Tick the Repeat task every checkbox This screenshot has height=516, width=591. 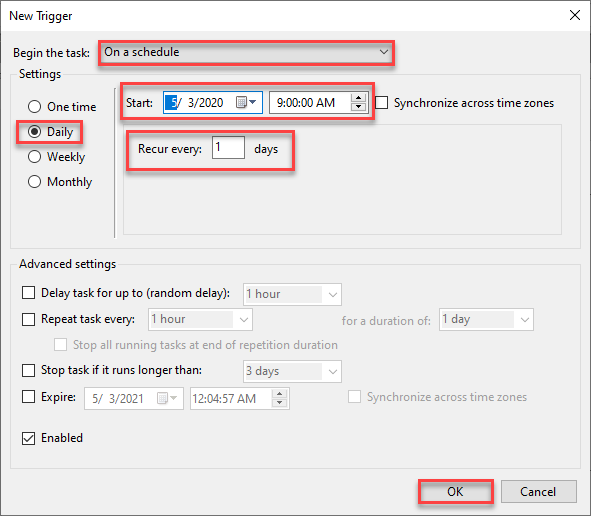tap(28, 319)
